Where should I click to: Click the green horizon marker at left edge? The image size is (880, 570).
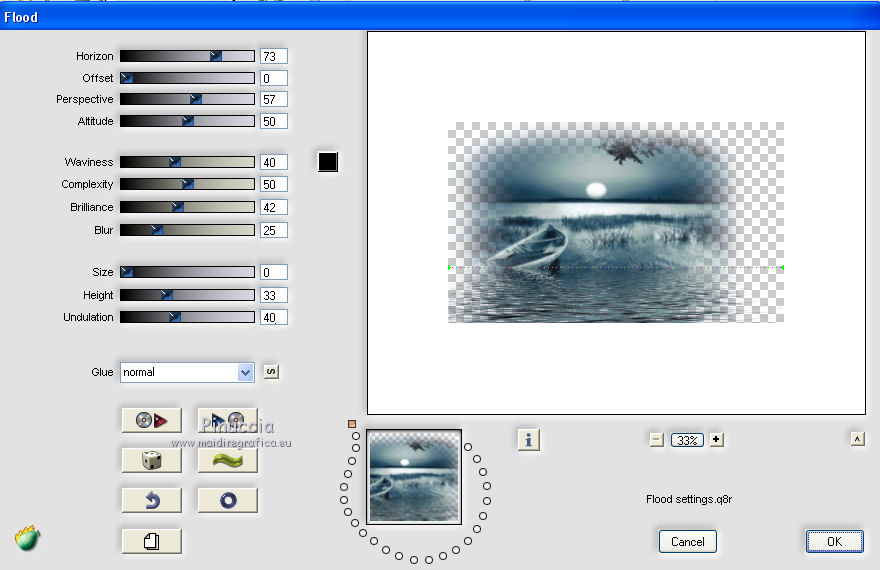(x=450, y=268)
